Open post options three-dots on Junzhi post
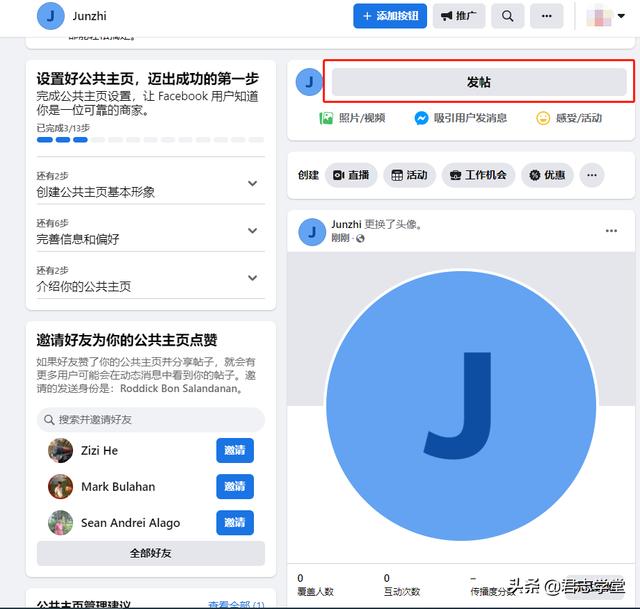 coord(611,231)
